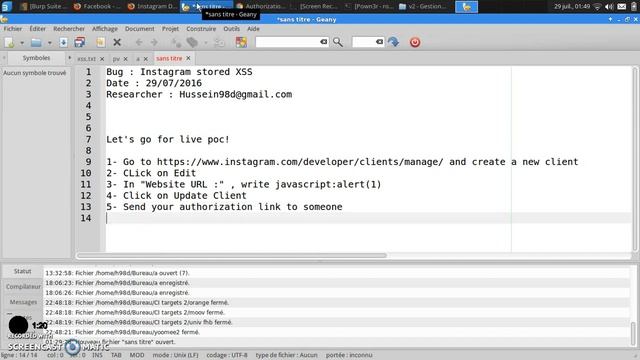Image resolution: width=640 pixels, height=360 pixels.
Task: Click the Reload file toolbar icon
Action: [x=100, y=42]
